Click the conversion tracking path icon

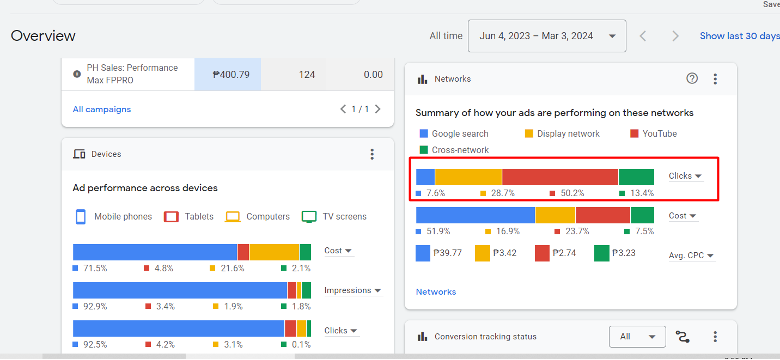click(683, 337)
